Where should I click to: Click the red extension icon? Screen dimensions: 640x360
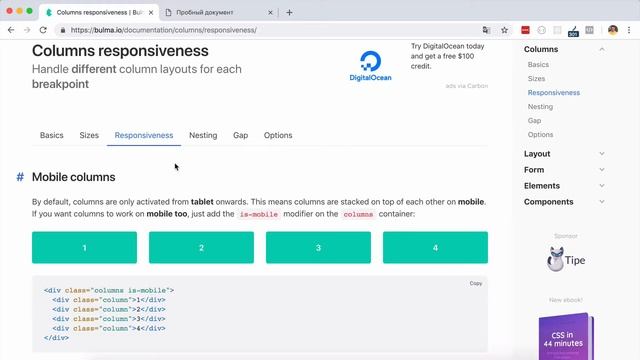[x=525, y=30]
